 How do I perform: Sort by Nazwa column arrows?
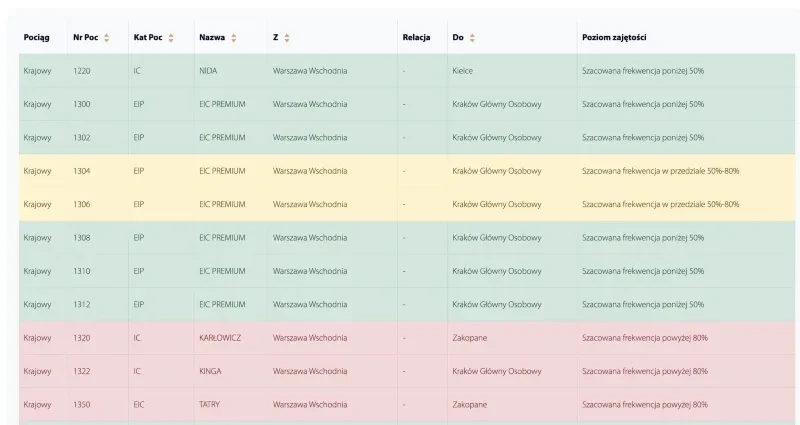[x=234, y=38]
